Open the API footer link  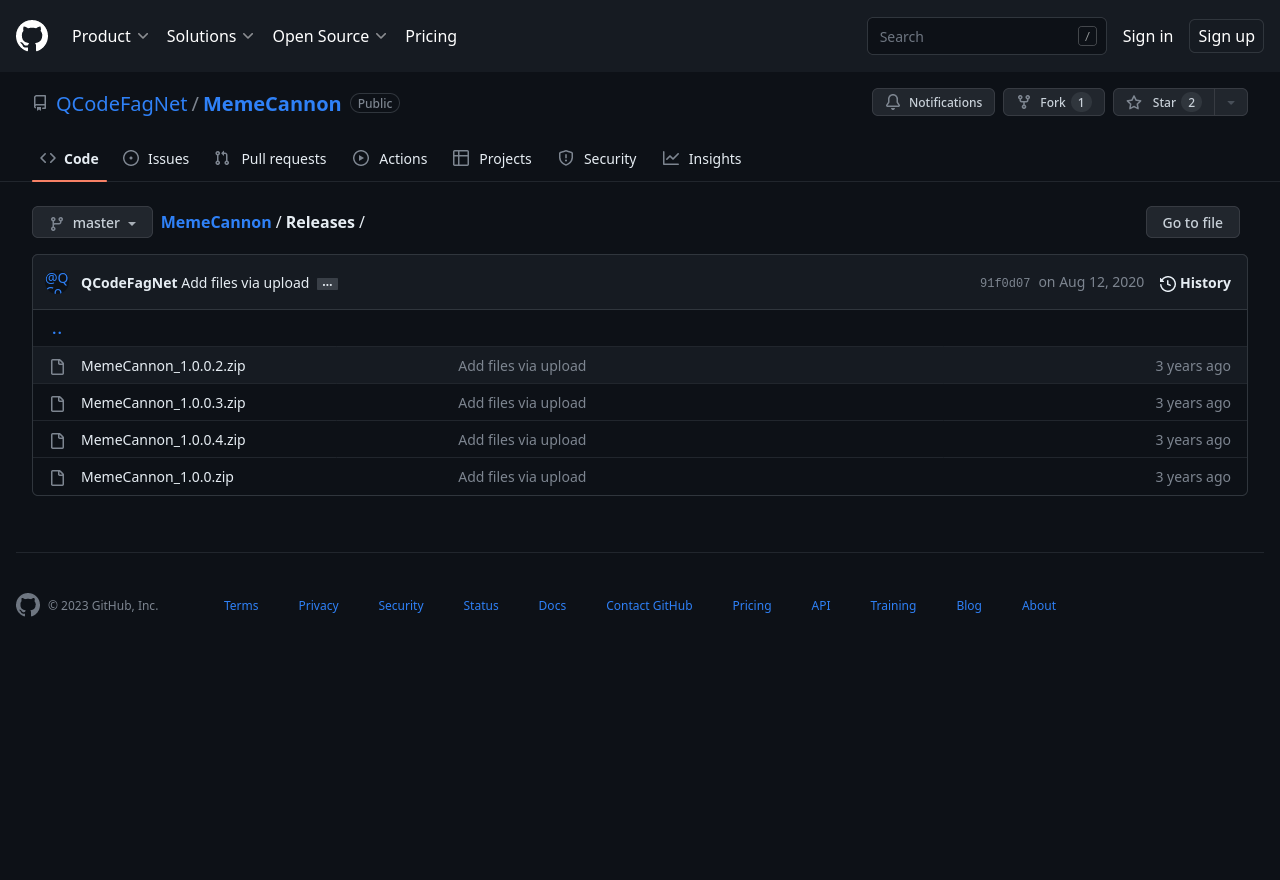tap(821, 605)
